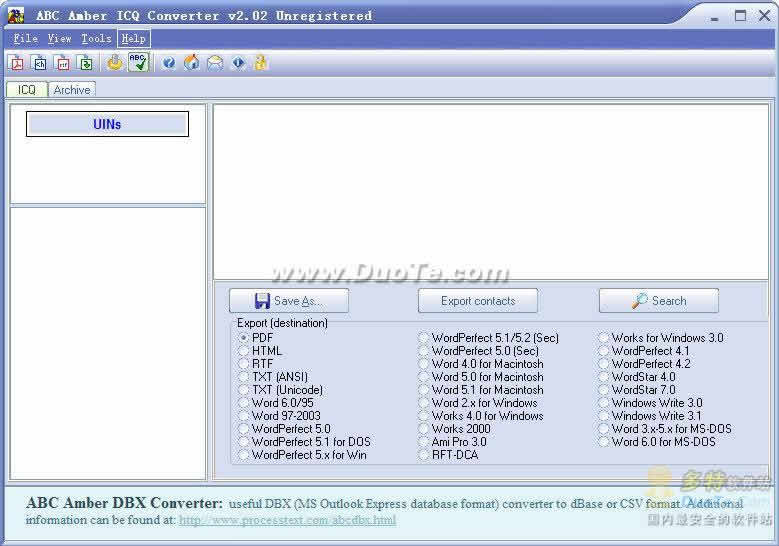Click the blue info about icon

point(238,63)
